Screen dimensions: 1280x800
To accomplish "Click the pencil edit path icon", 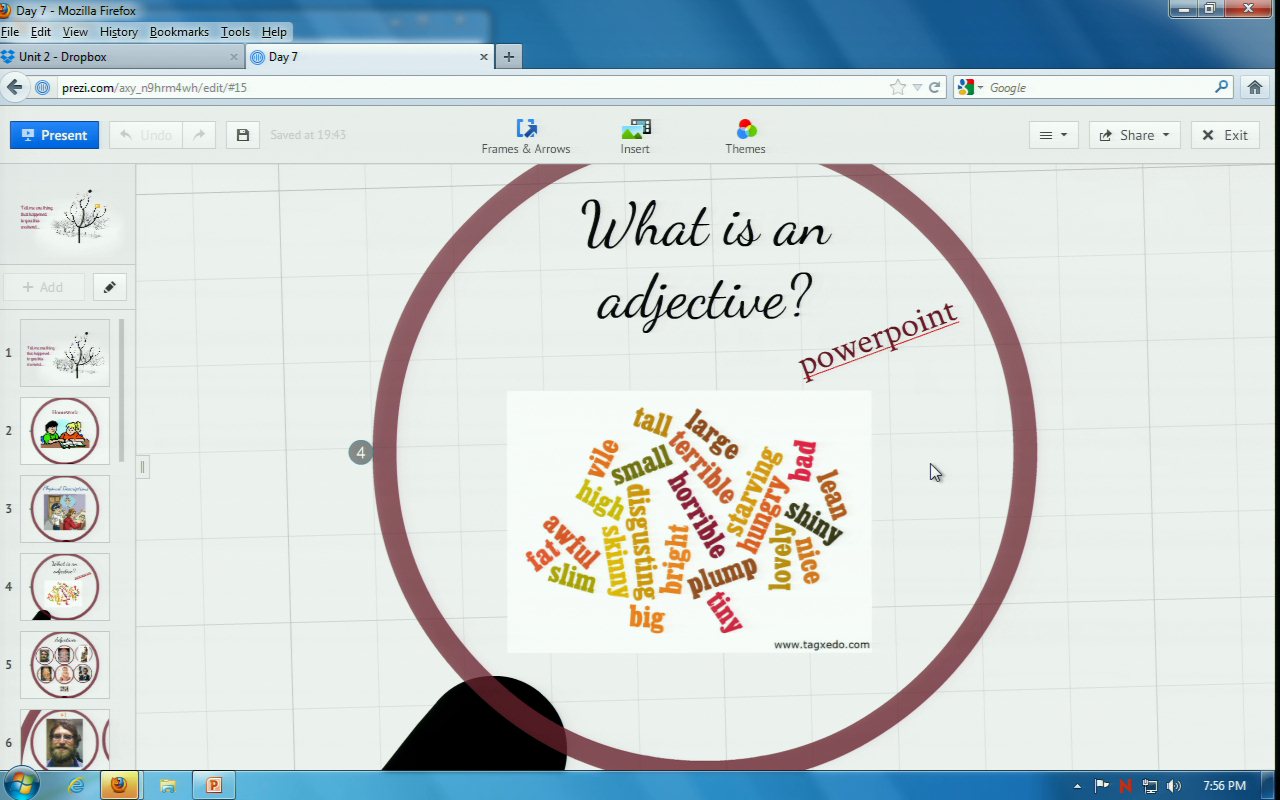I will 110,287.
